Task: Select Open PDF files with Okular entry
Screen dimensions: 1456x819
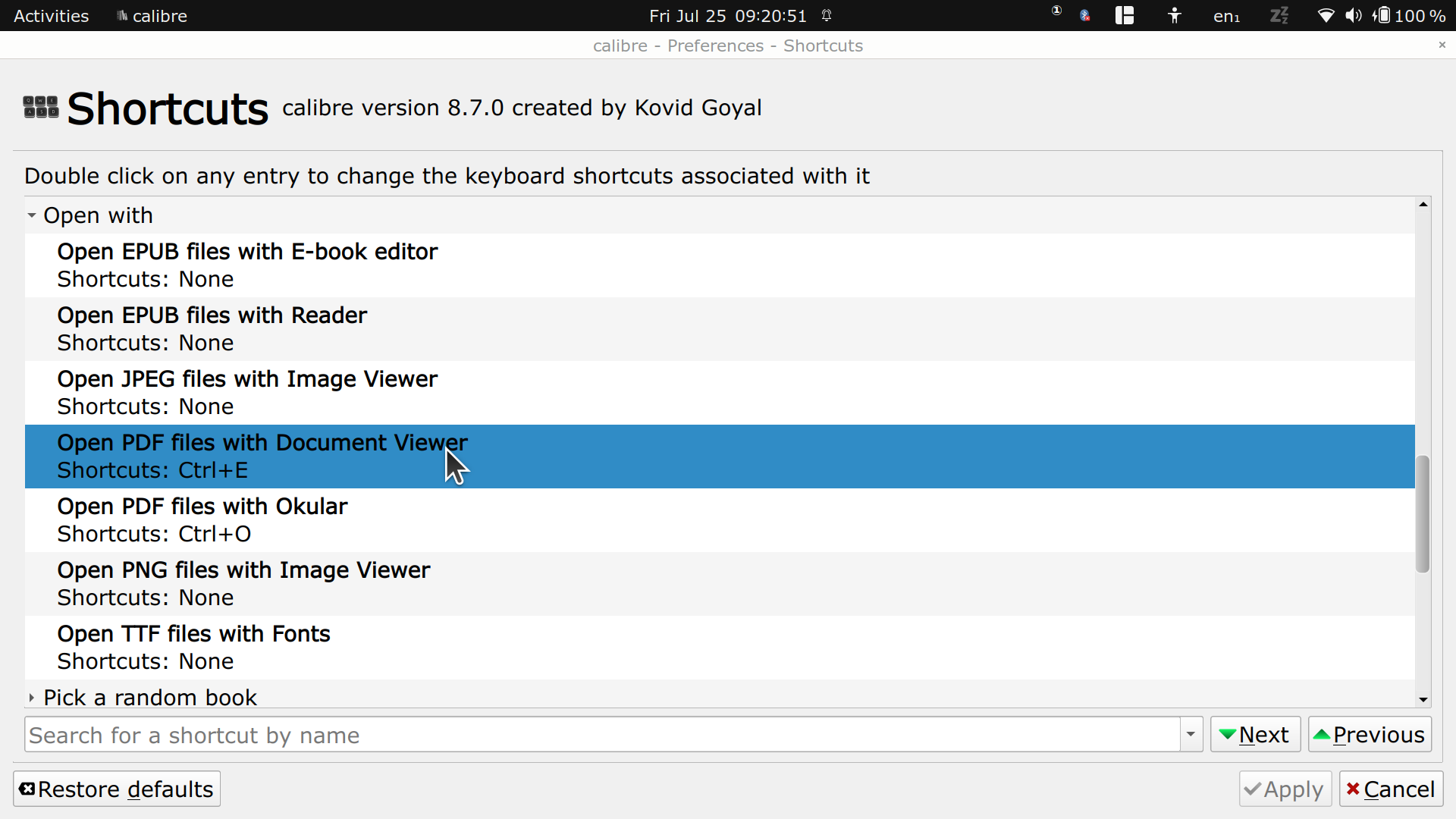Action: 202,519
